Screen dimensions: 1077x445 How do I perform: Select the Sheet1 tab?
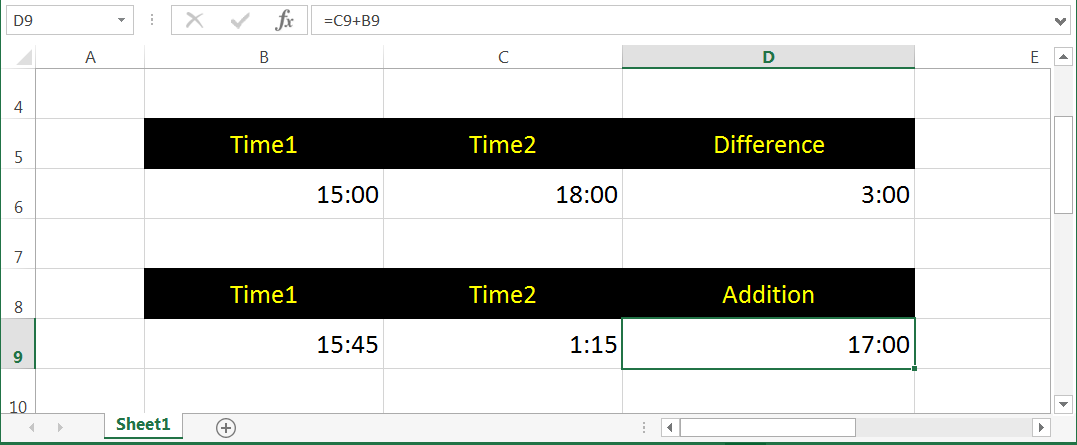coord(143,425)
